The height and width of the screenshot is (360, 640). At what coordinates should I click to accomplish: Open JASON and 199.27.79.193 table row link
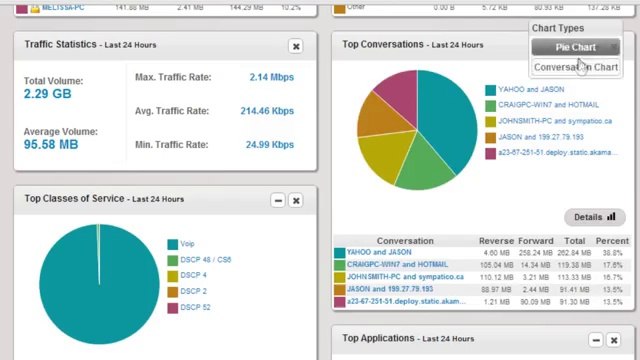coord(390,289)
